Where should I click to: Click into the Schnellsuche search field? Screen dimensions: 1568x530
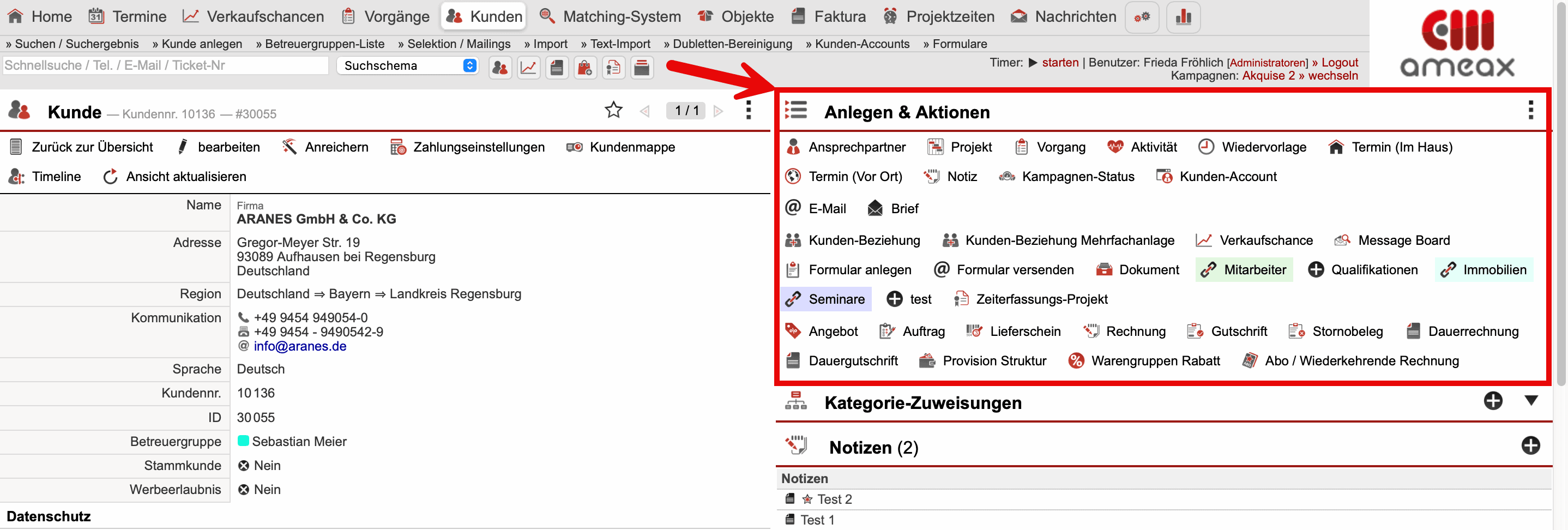click(165, 66)
